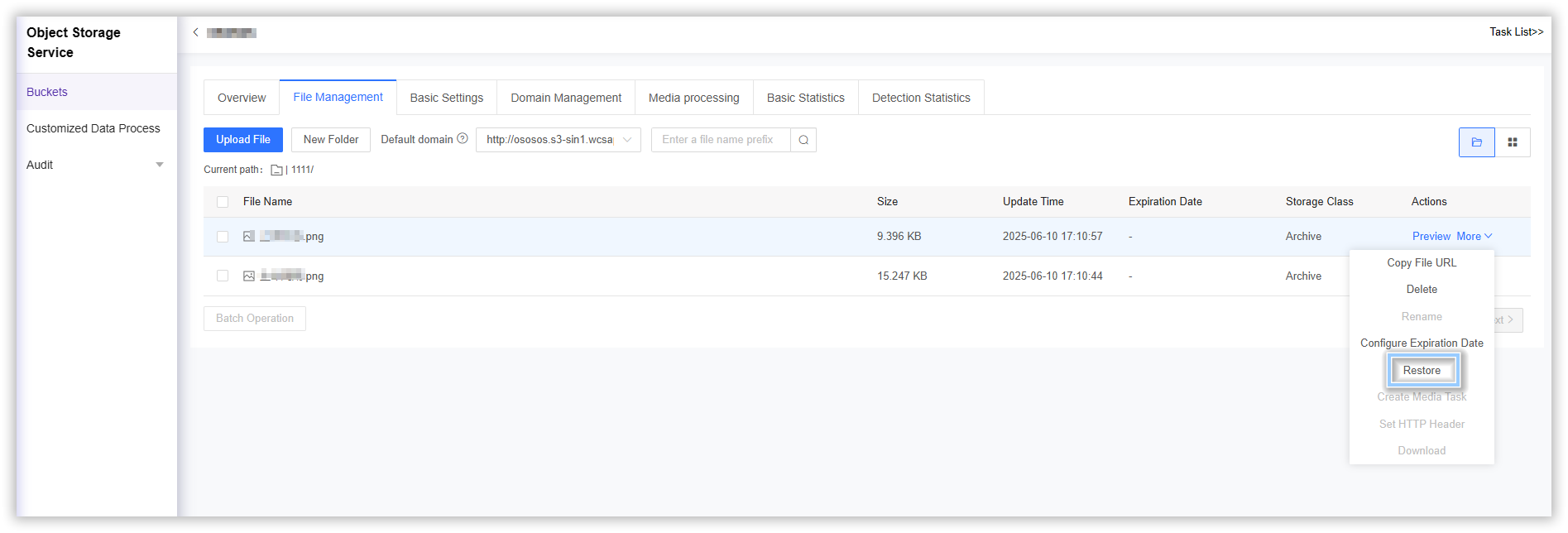Viewport: 1568px width, 533px height.
Task: Choose Copy File URL in the menu
Action: point(1422,263)
